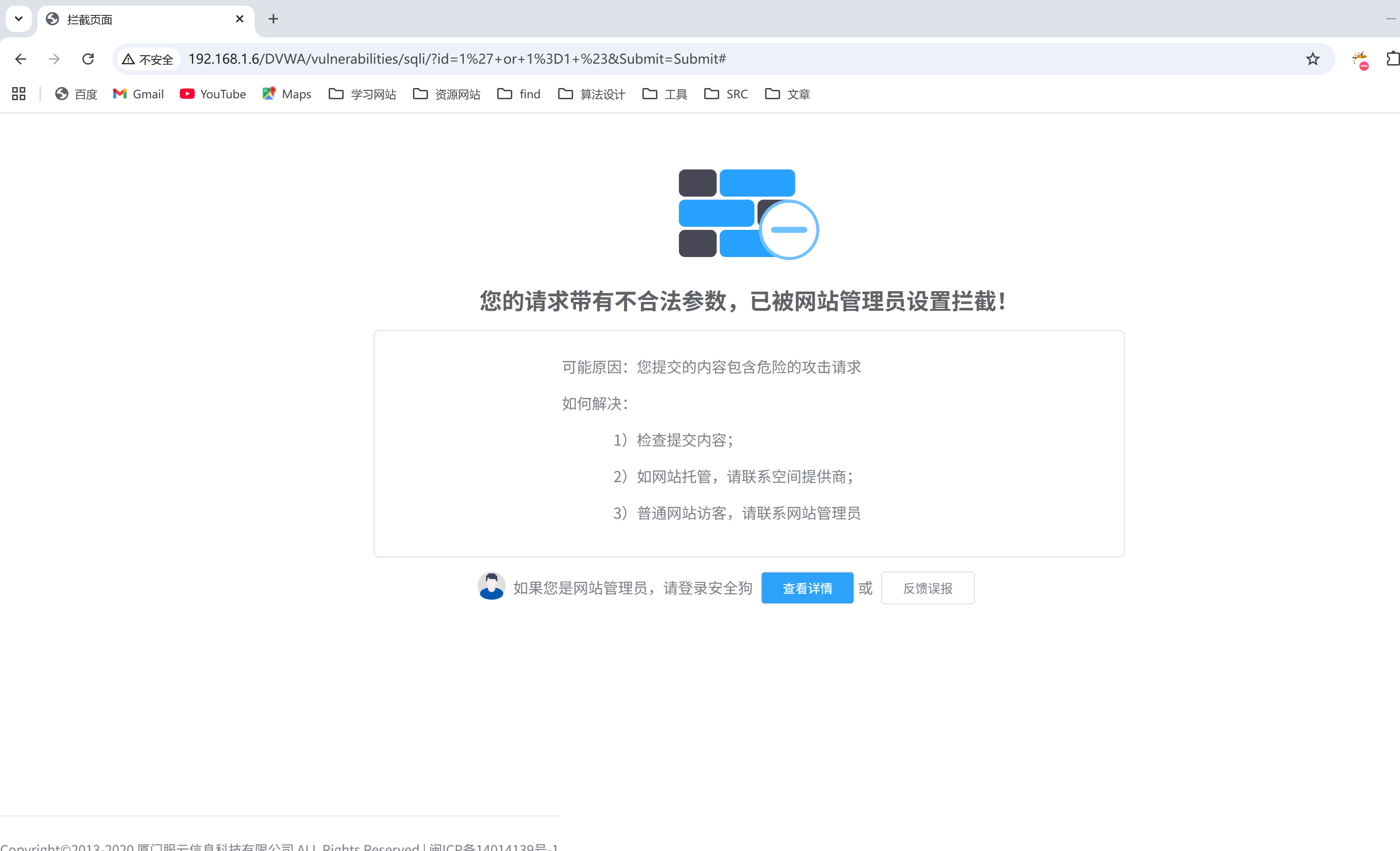The image size is (1400, 851).
Task: Expand the SRC bookmarks folder
Action: 726,94
